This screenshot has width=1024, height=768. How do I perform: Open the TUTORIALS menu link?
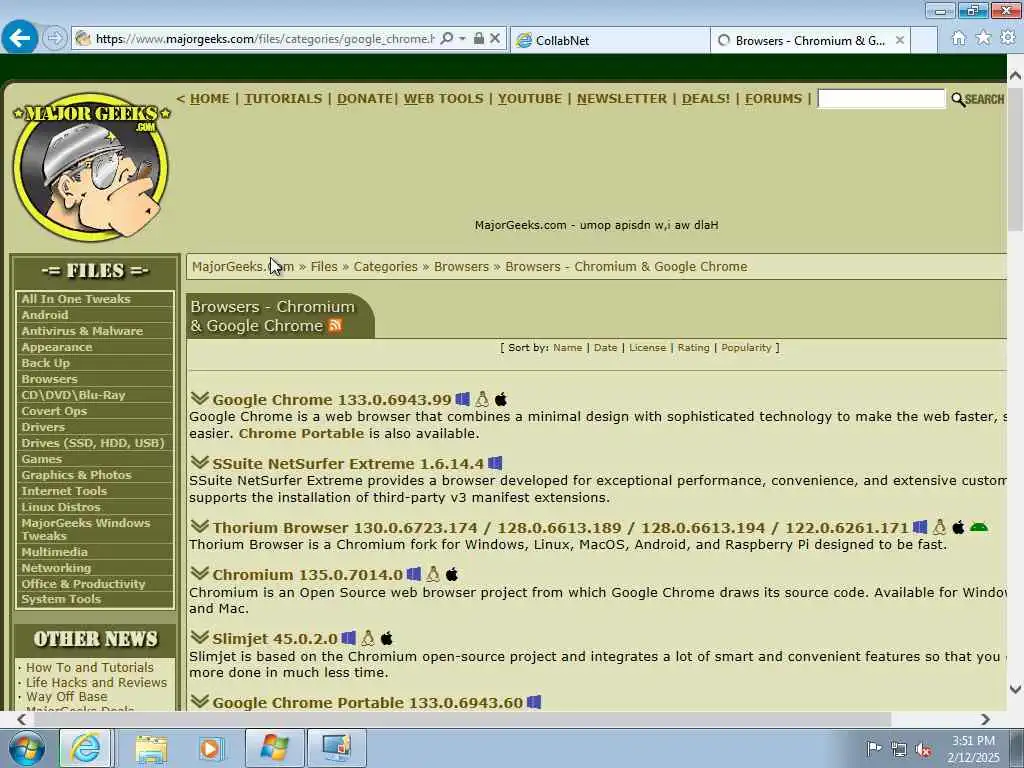coord(283,99)
